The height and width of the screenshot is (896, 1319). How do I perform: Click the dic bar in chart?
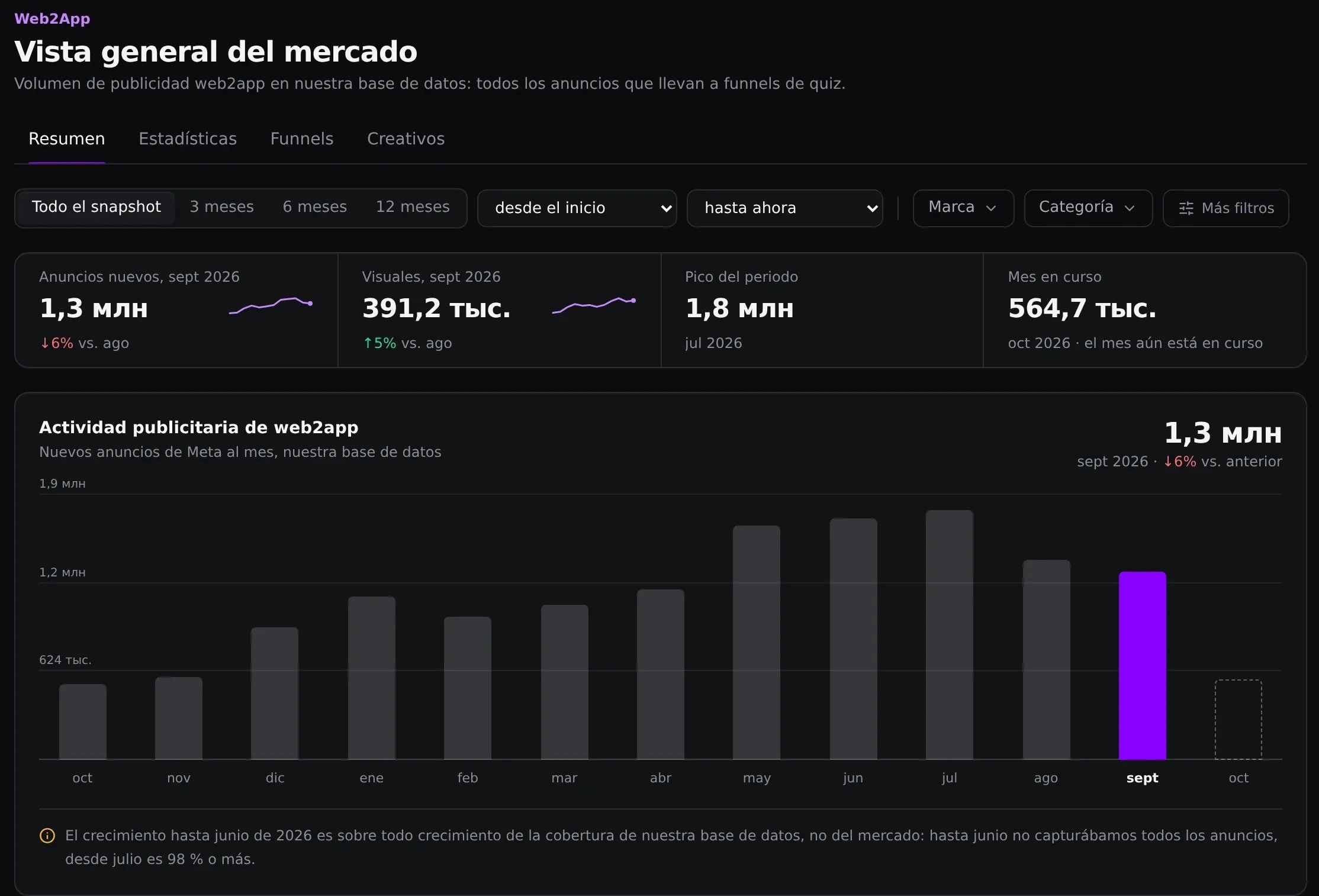[274, 693]
